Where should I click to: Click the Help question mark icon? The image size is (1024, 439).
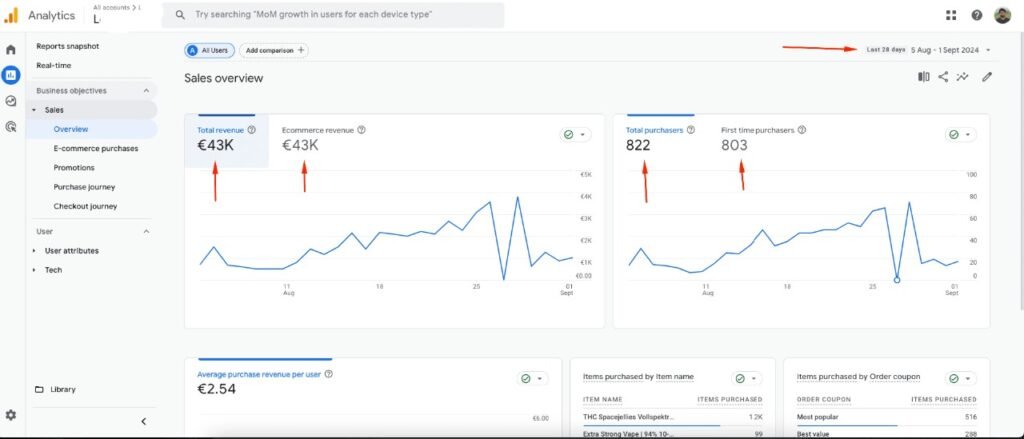pyautogui.click(x=976, y=15)
